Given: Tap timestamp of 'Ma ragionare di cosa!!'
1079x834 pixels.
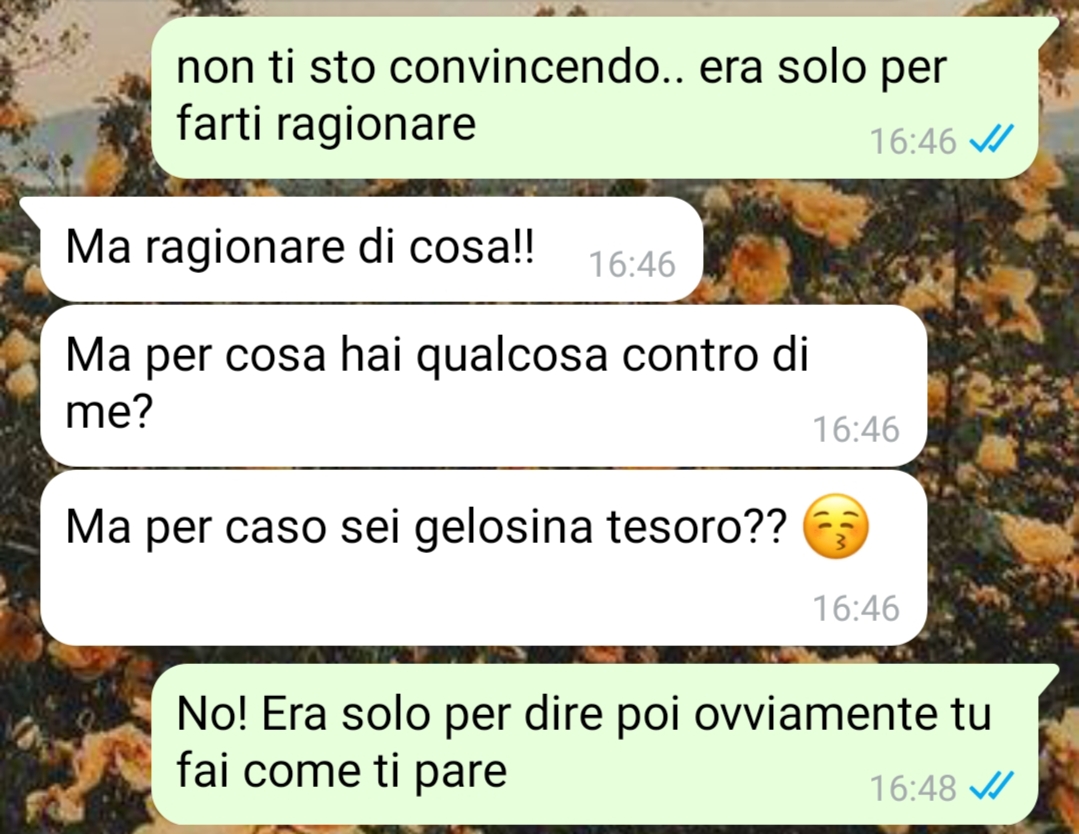Looking at the screenshot, I should click(632, 265).
